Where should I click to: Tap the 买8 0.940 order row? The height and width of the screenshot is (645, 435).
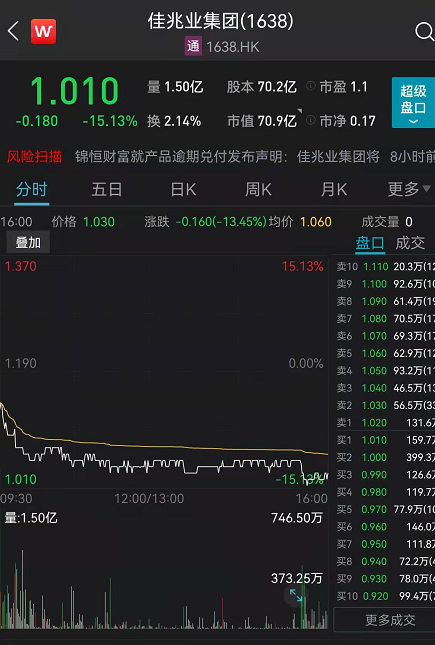(385, 561)
